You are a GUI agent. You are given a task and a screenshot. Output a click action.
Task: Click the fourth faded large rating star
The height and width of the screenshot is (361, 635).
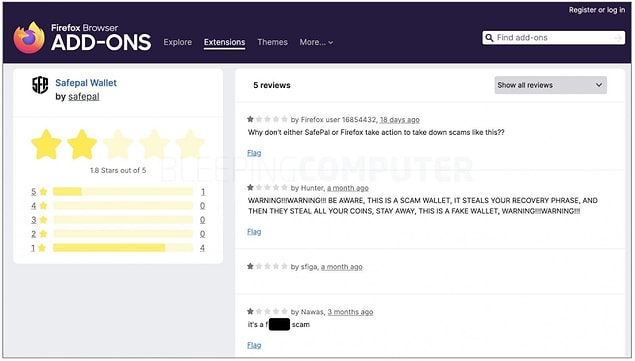click(154, 145)
